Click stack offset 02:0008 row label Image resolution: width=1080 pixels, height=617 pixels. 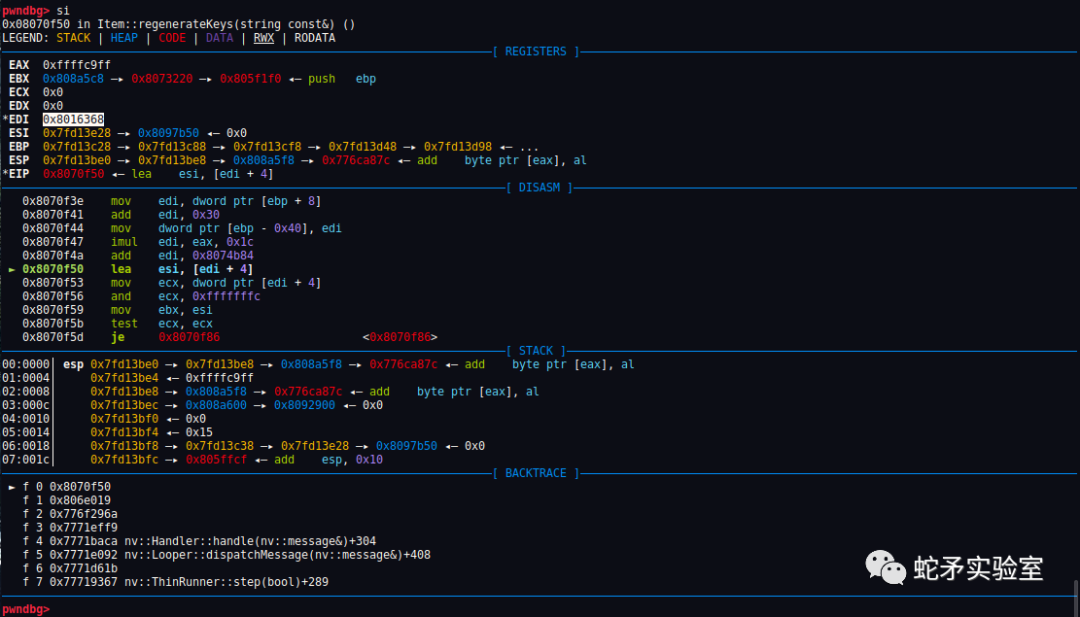coord(25,392)
